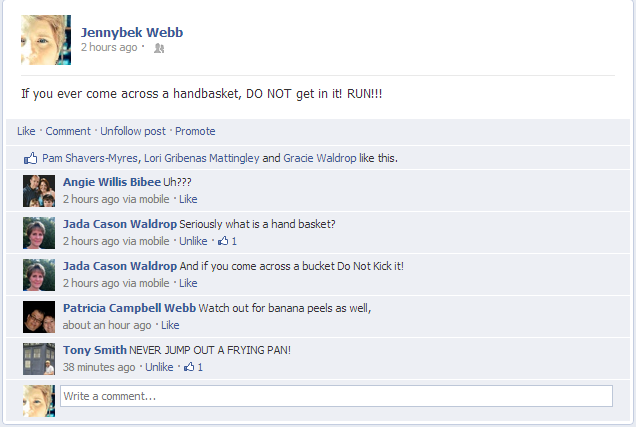The image size is (636, 427).
Task: Open Angie Willis Bibee's avatar thumbnail
Action: 39,191
